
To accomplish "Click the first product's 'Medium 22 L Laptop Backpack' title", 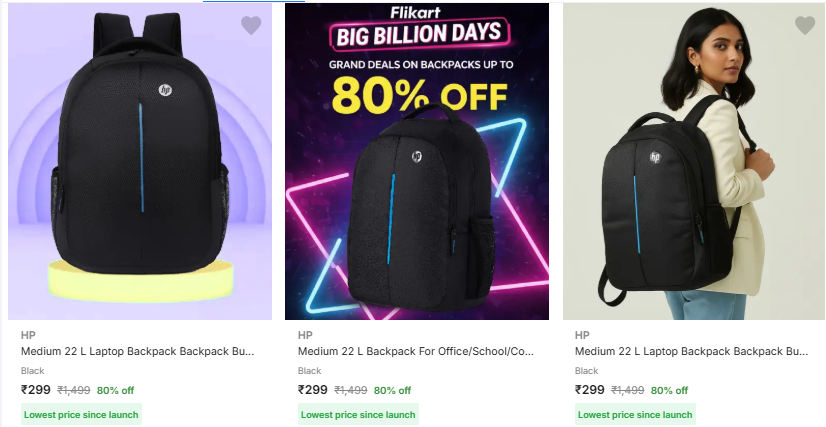I will pyautogui.click(x=138, y=352).
